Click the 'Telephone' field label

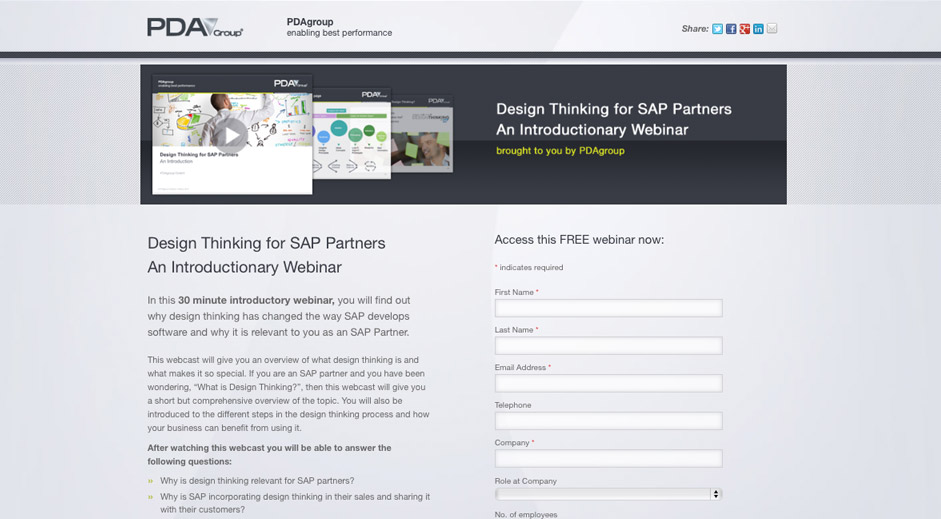pyautogui.click(x=513, y=405)
